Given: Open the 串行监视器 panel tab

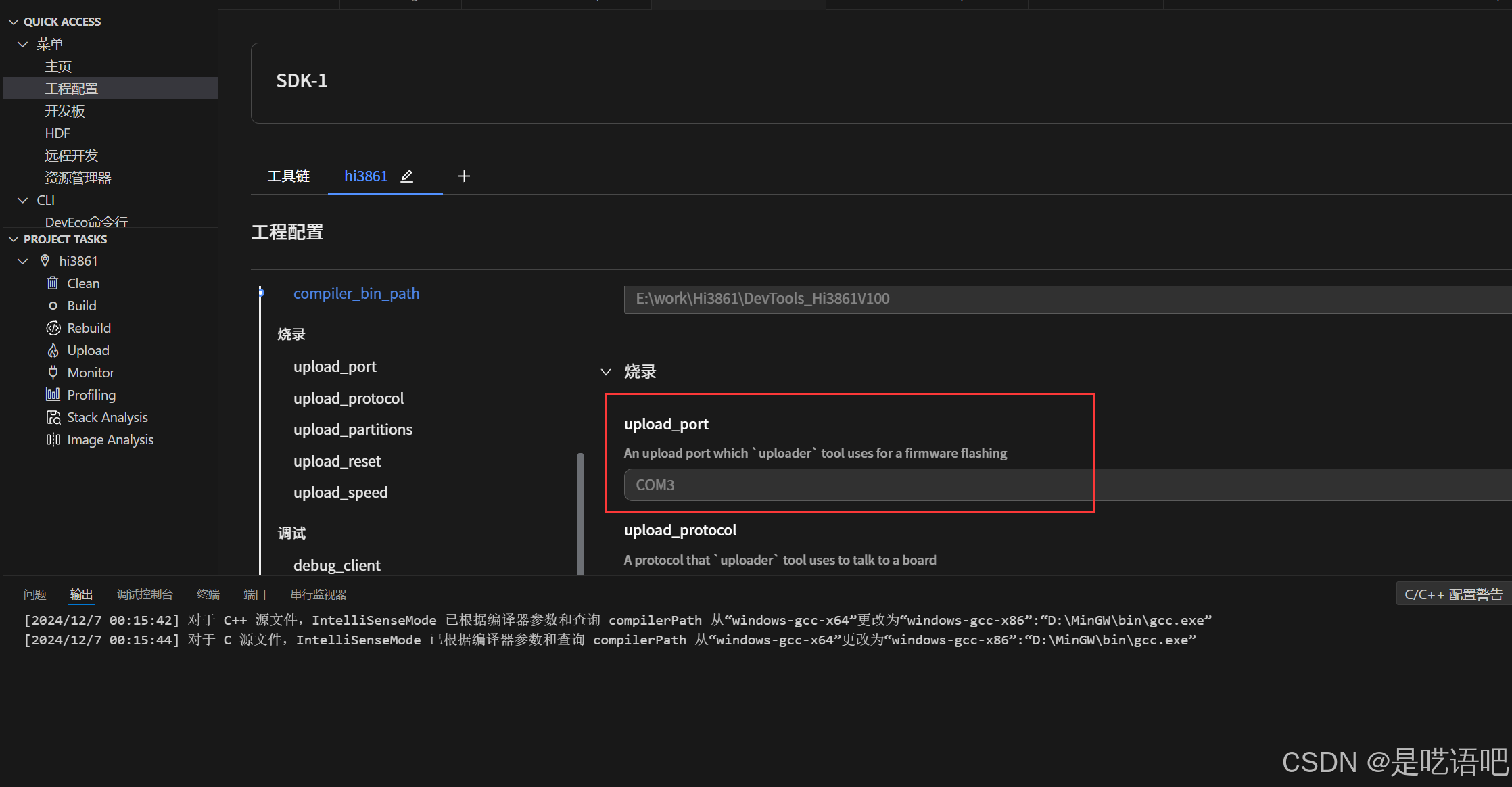Looking at the screenshot, I should click(x=318, y=594).
